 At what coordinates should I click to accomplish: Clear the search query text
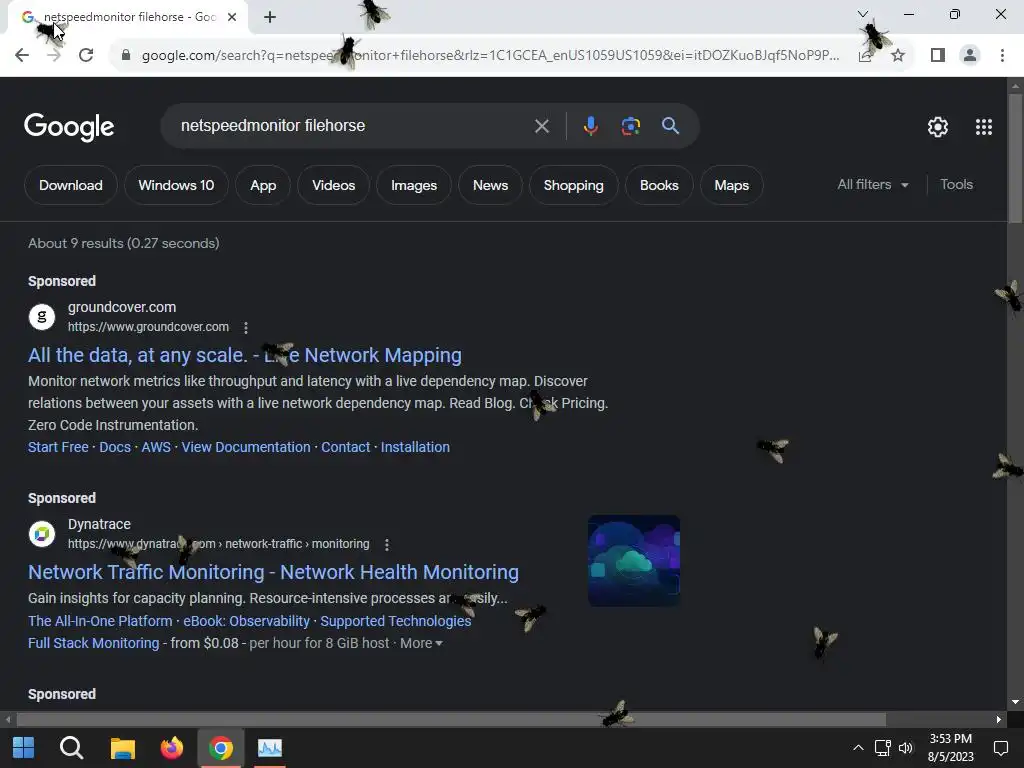[x=542, y=126]
